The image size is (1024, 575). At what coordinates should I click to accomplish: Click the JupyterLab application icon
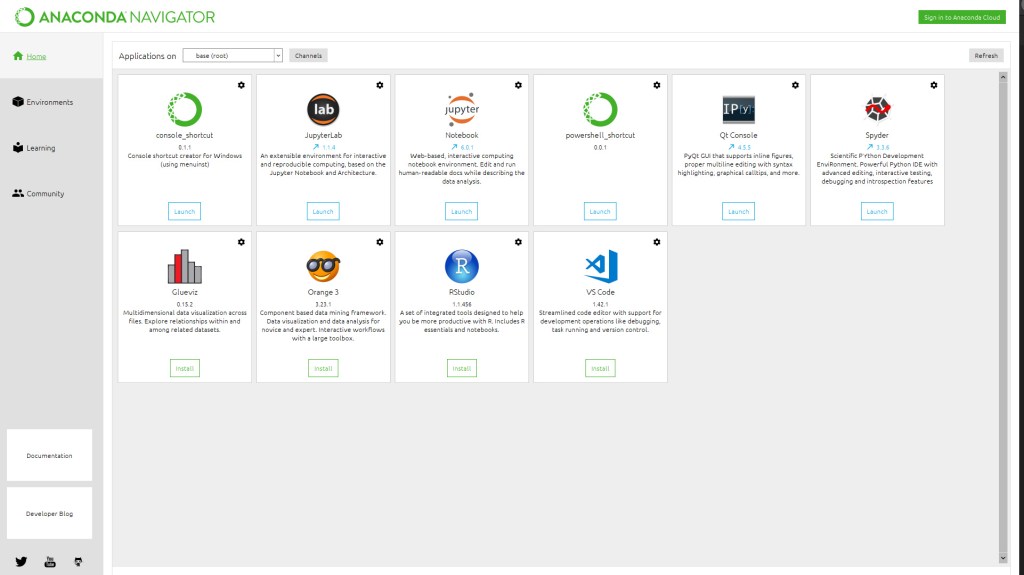pos(323,108)
